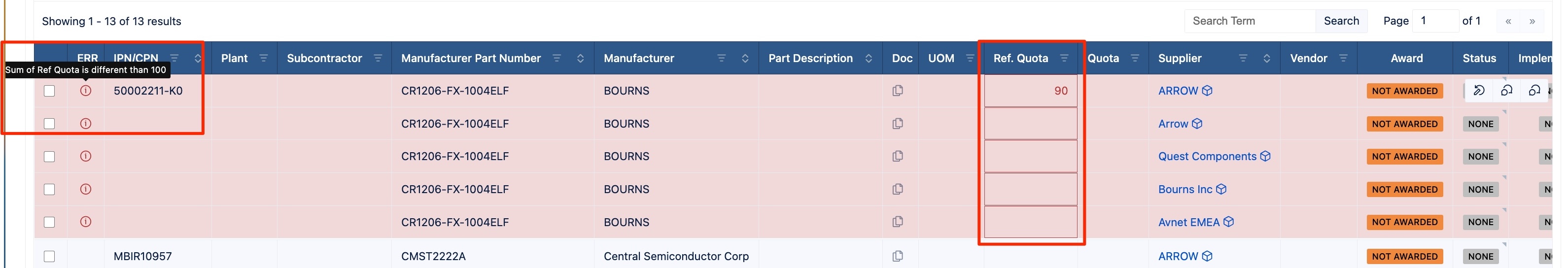Sort the Supplier column using its arrows
The height and width of the screenshot is (268, 1568).
pyautogui.click(x=1267, y=58)
